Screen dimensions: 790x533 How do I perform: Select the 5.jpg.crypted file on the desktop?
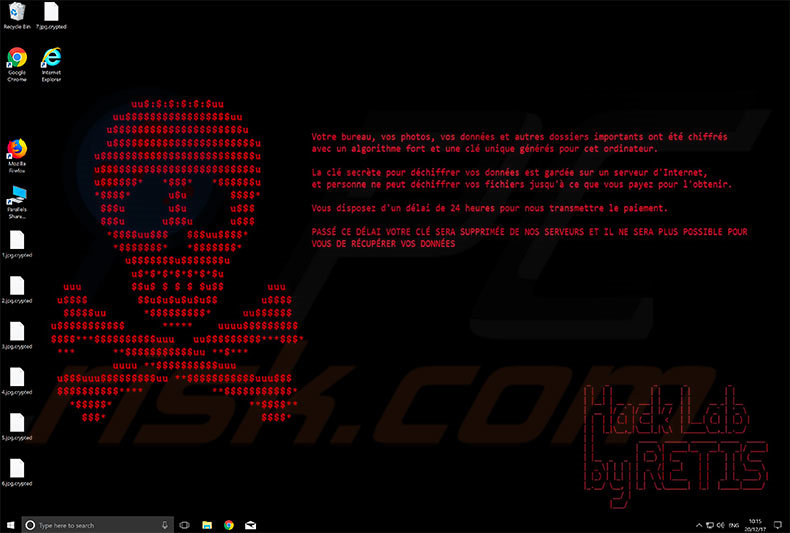click(17, 427)
